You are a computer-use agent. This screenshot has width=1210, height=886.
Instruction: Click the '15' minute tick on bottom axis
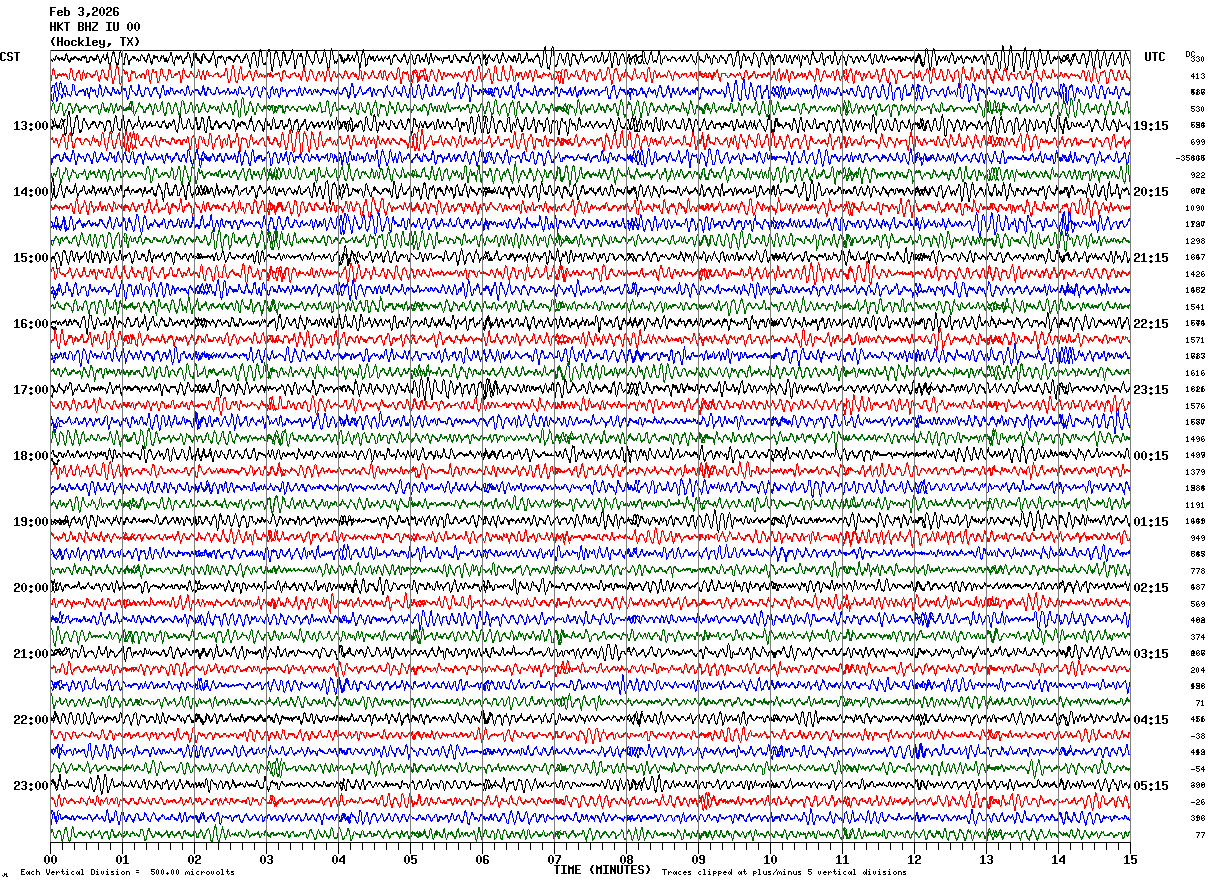1130,859
